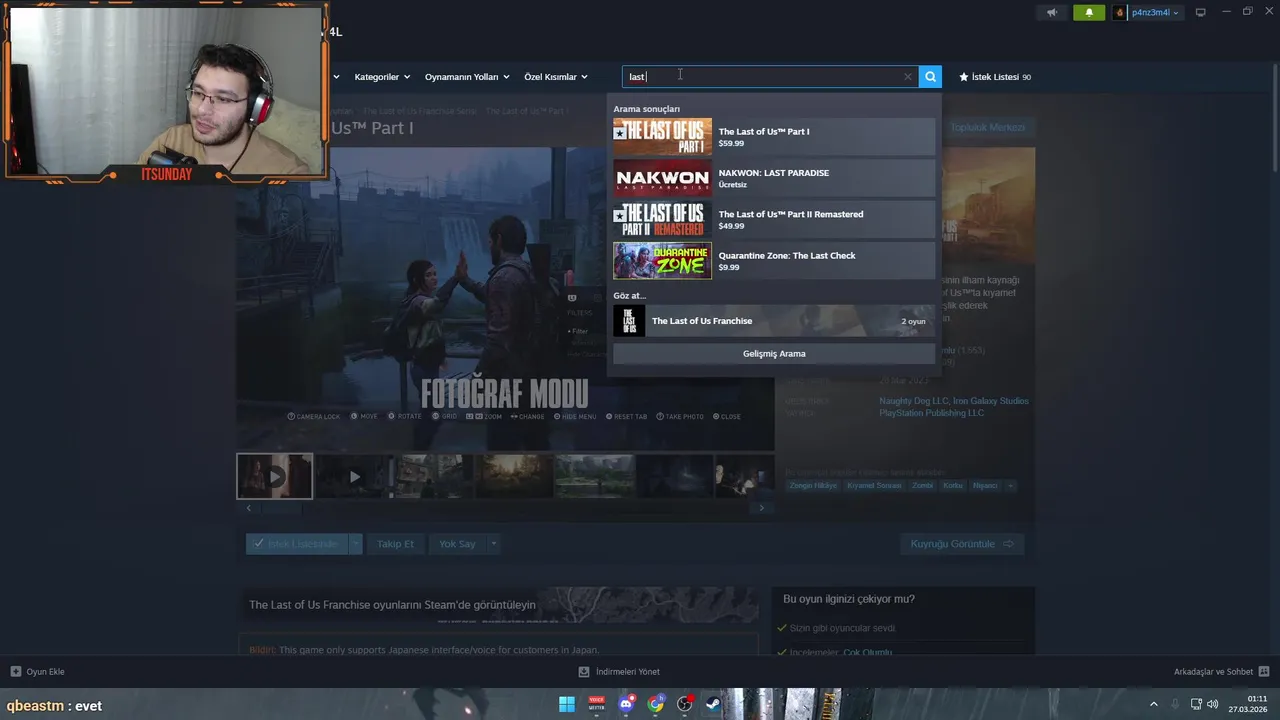The width and height of the screenshot is (1280, 720).
Task: Expand the wishlist button dropdown arrow
Action: coord(355,544)
